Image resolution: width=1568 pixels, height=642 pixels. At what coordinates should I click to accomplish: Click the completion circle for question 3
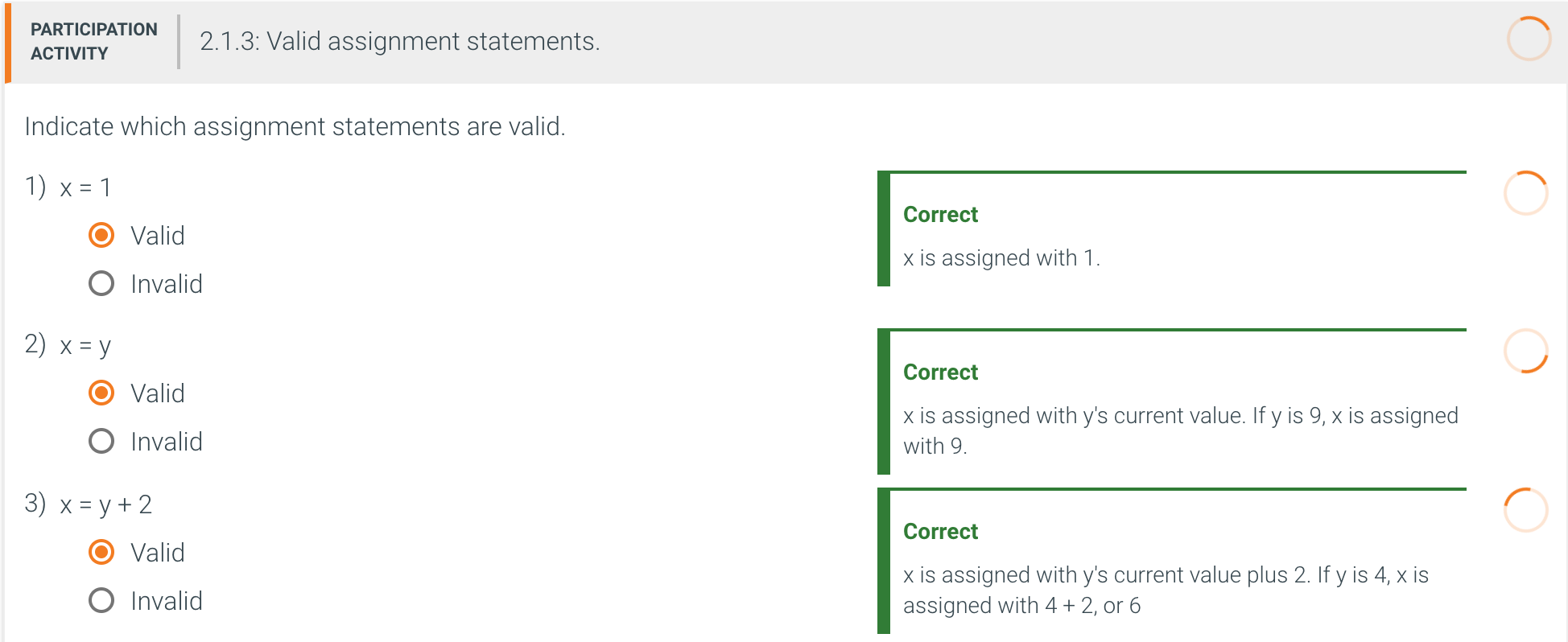[1525, 510]
